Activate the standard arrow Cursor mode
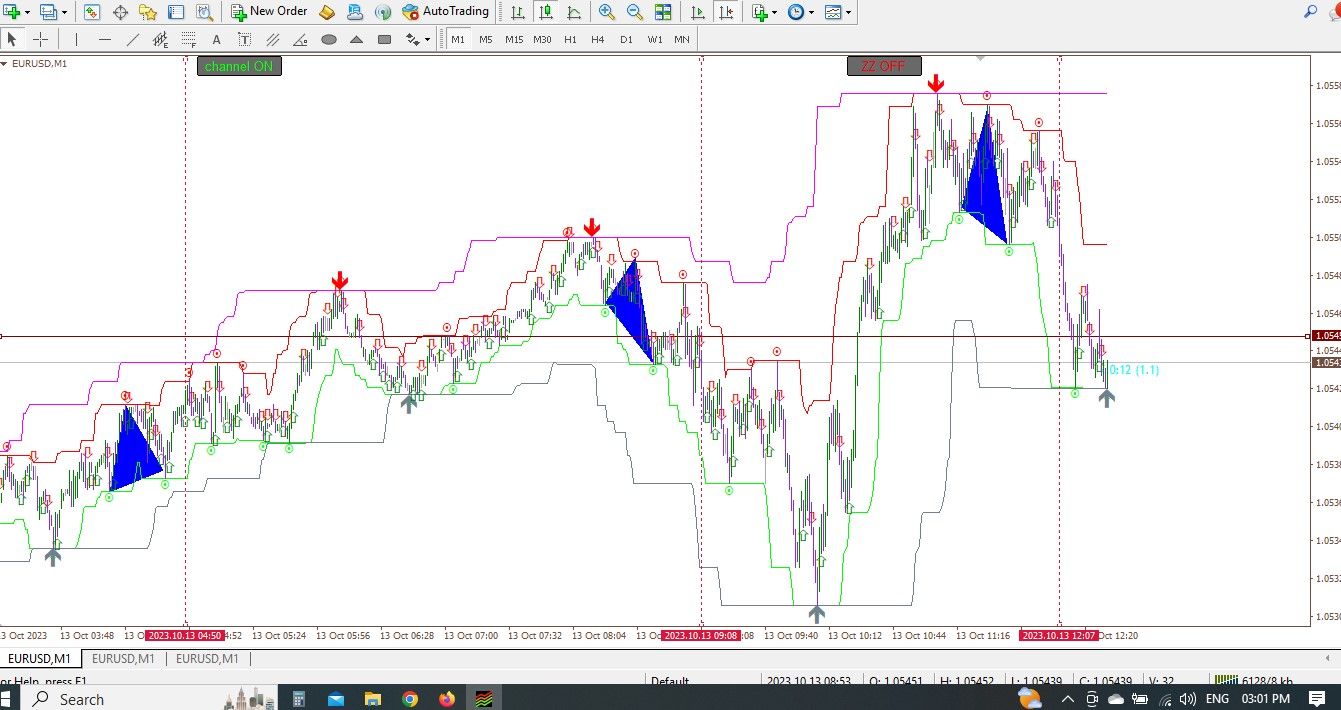 12,39
